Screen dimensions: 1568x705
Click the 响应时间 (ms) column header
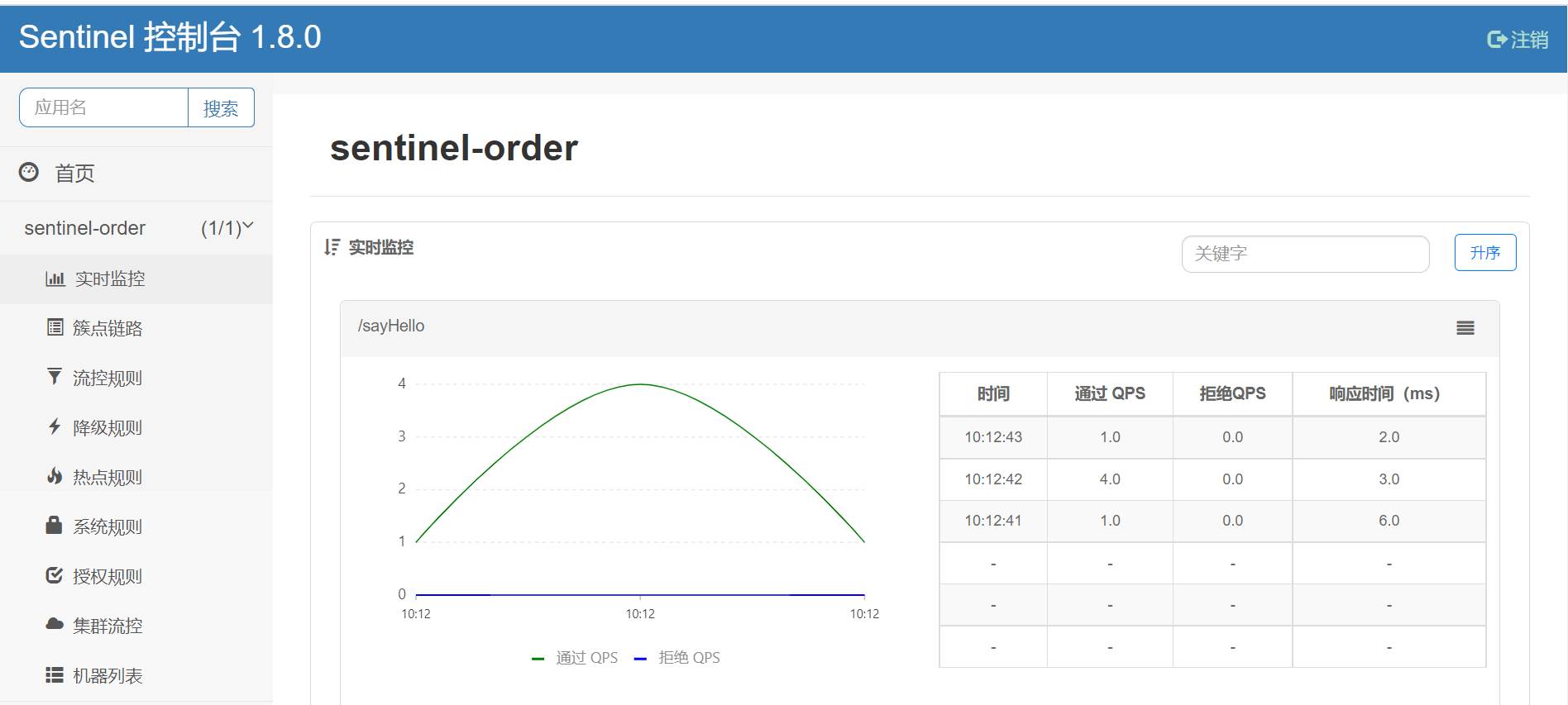tap(1389, 393)
